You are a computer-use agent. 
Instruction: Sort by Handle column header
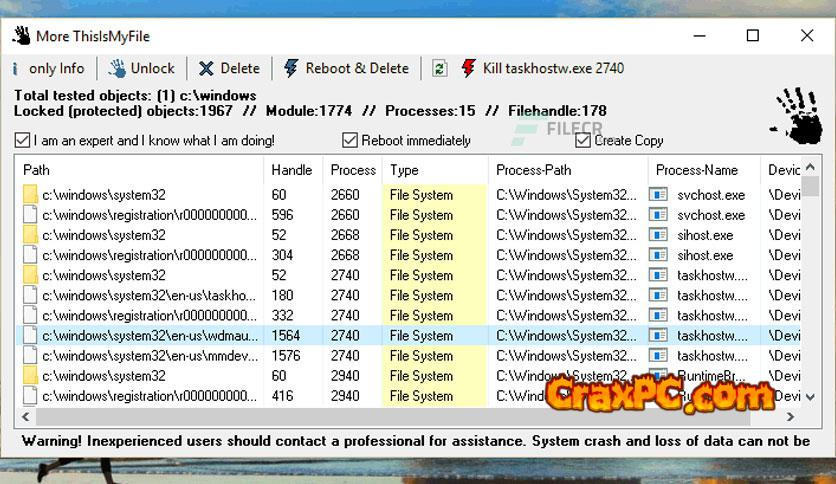(292, 170)
